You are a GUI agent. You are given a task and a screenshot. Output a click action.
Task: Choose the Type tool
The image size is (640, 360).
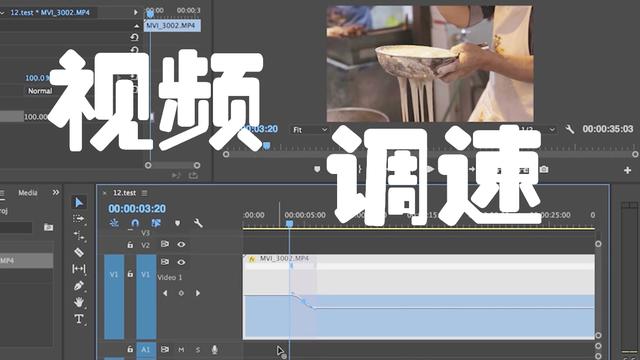[79, 319]
